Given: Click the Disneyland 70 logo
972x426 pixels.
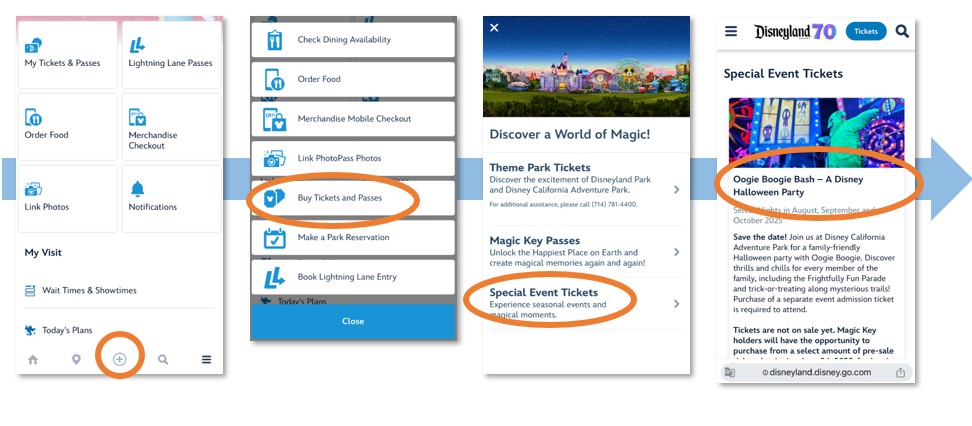Looking at the screenshot, I should [x=795, y=32].
